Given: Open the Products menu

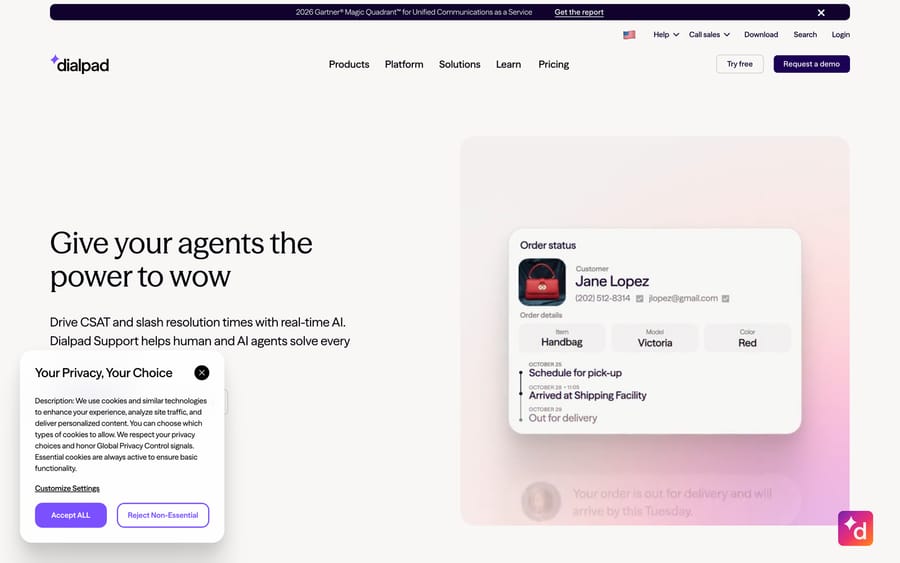Looking at the screenshot, I should click(349, 64).
